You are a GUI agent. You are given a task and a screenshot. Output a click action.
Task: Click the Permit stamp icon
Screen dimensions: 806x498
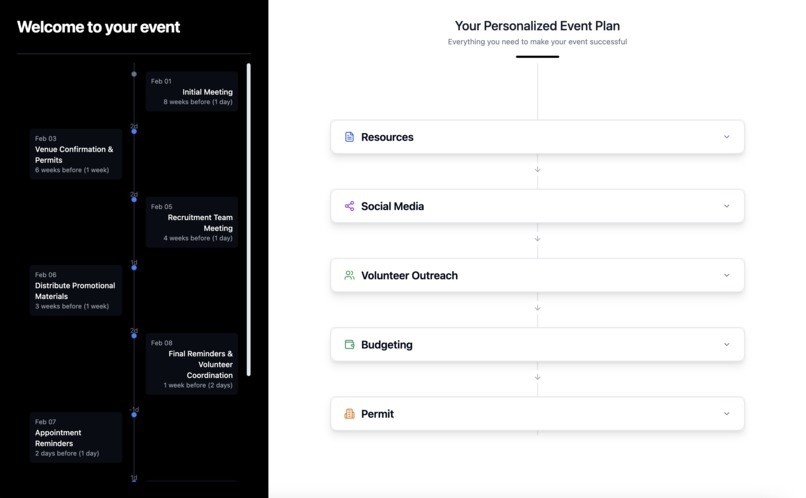349,413
